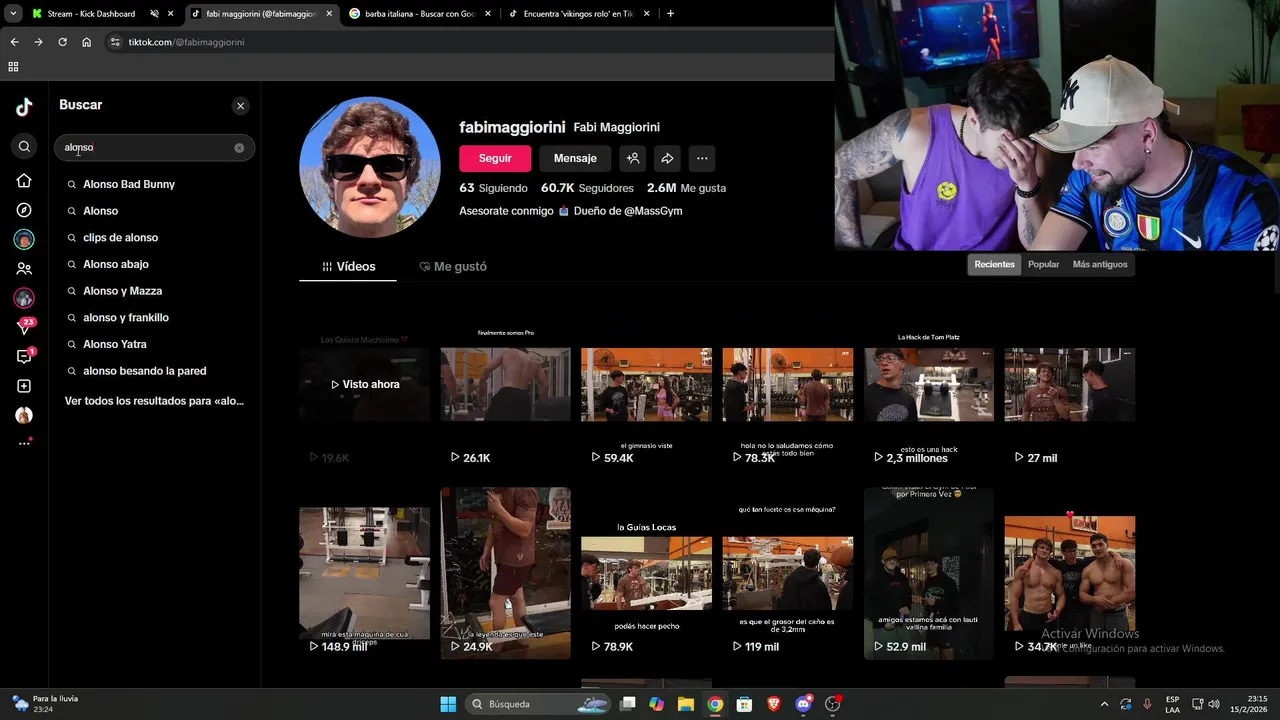Open fabimaggiorini profile picture
1280x720 pixels.
click(x=370, y=167)
